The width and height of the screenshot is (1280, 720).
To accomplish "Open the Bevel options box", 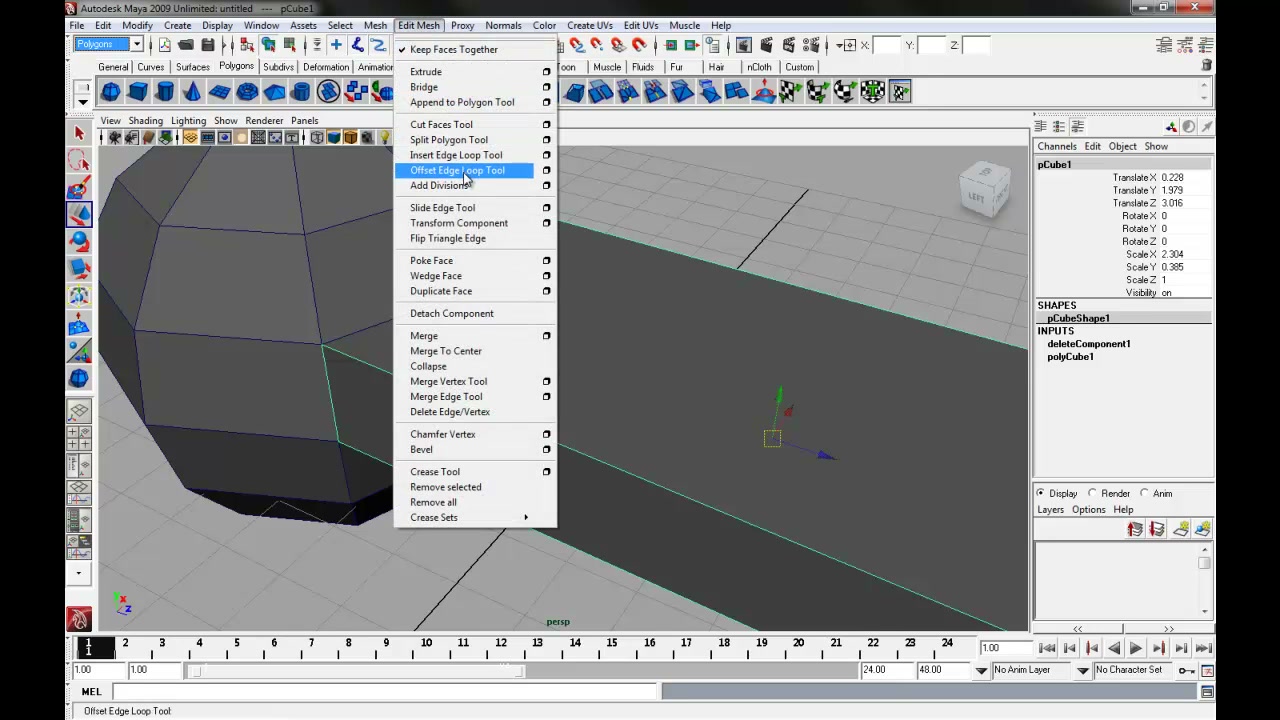I will click(546, 450).
